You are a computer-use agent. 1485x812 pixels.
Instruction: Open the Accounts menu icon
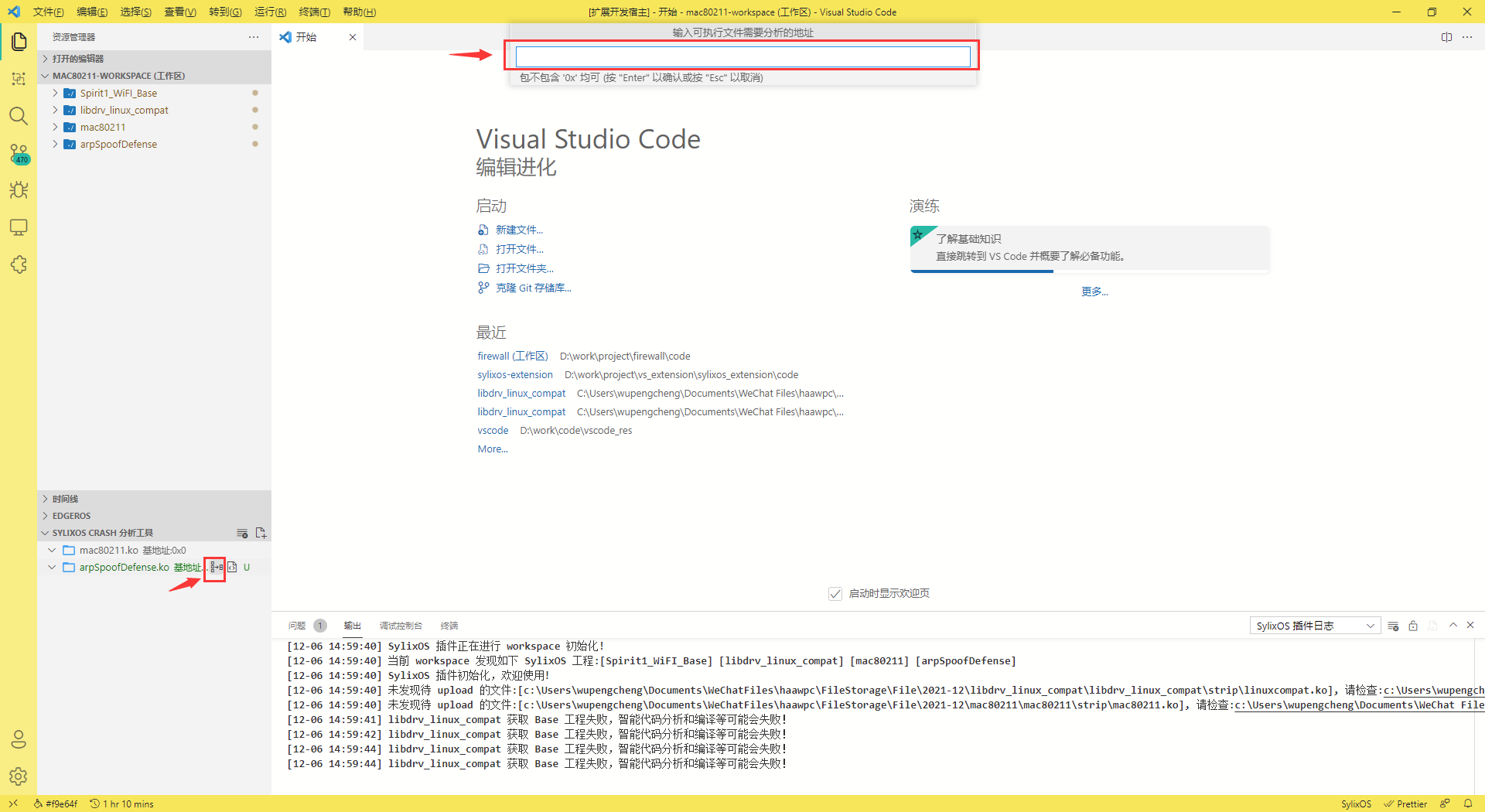(x=19, y=739)
